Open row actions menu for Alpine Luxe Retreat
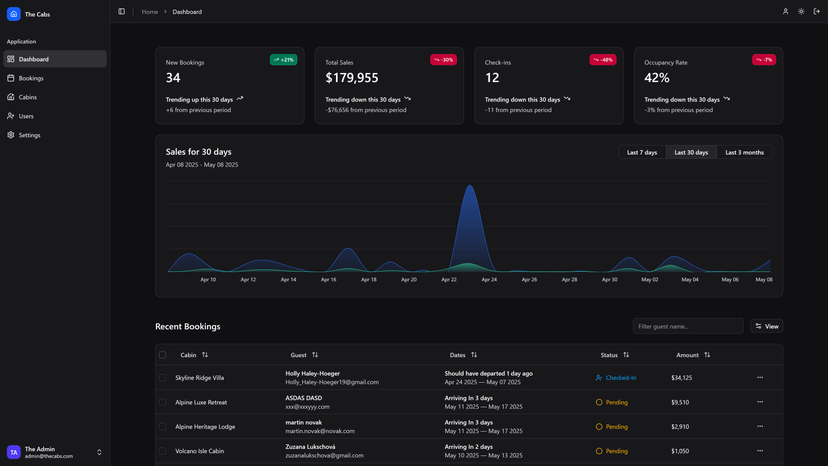828x466 pixels. (760, 402)
